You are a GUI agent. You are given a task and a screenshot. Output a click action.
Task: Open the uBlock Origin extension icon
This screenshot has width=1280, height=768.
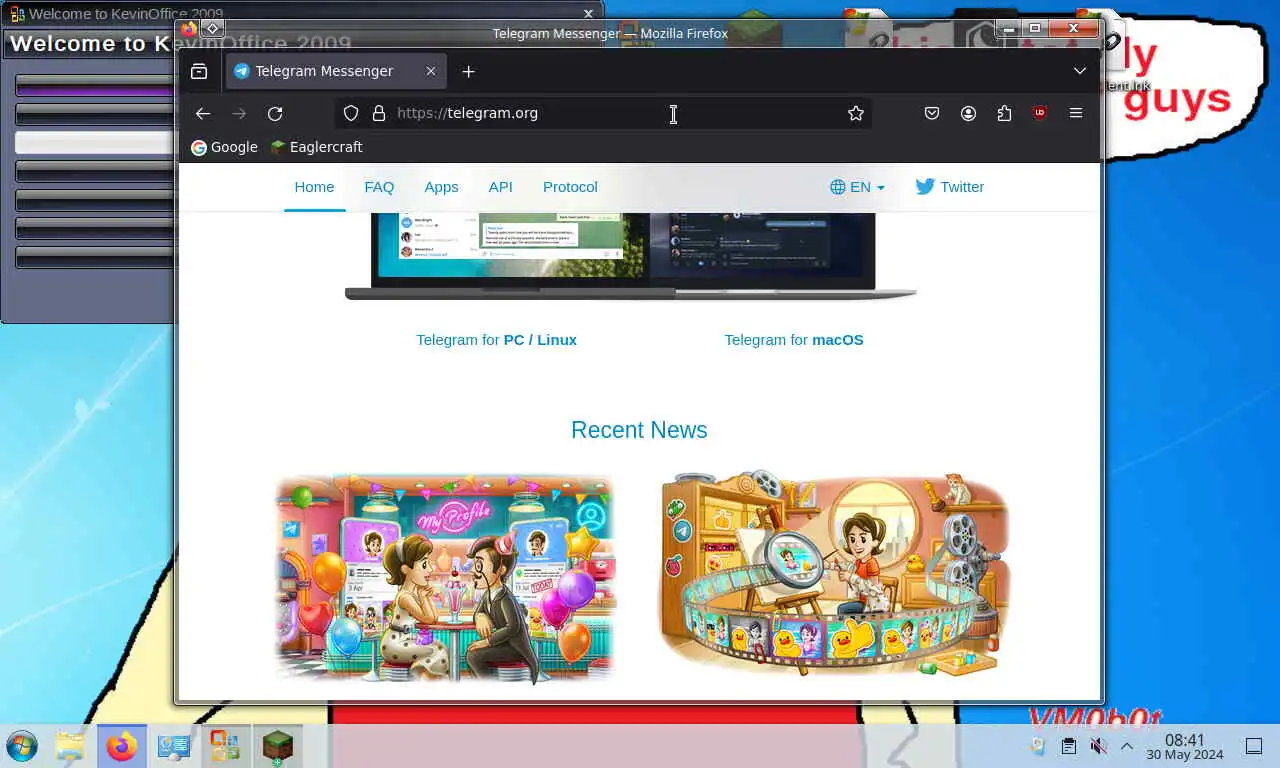[1040, 113]
